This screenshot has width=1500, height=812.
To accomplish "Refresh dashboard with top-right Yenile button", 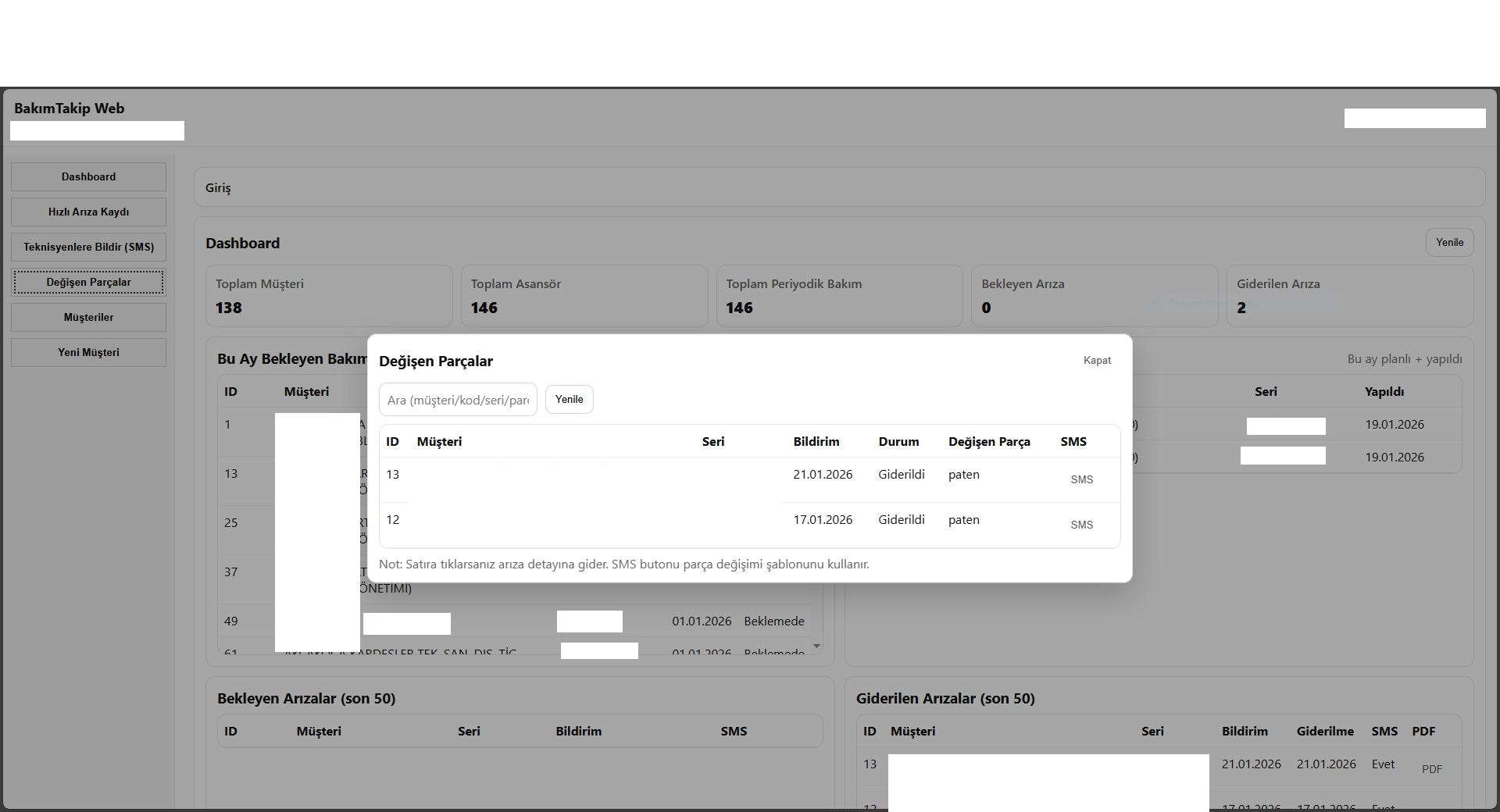I will click(1448, 242).
